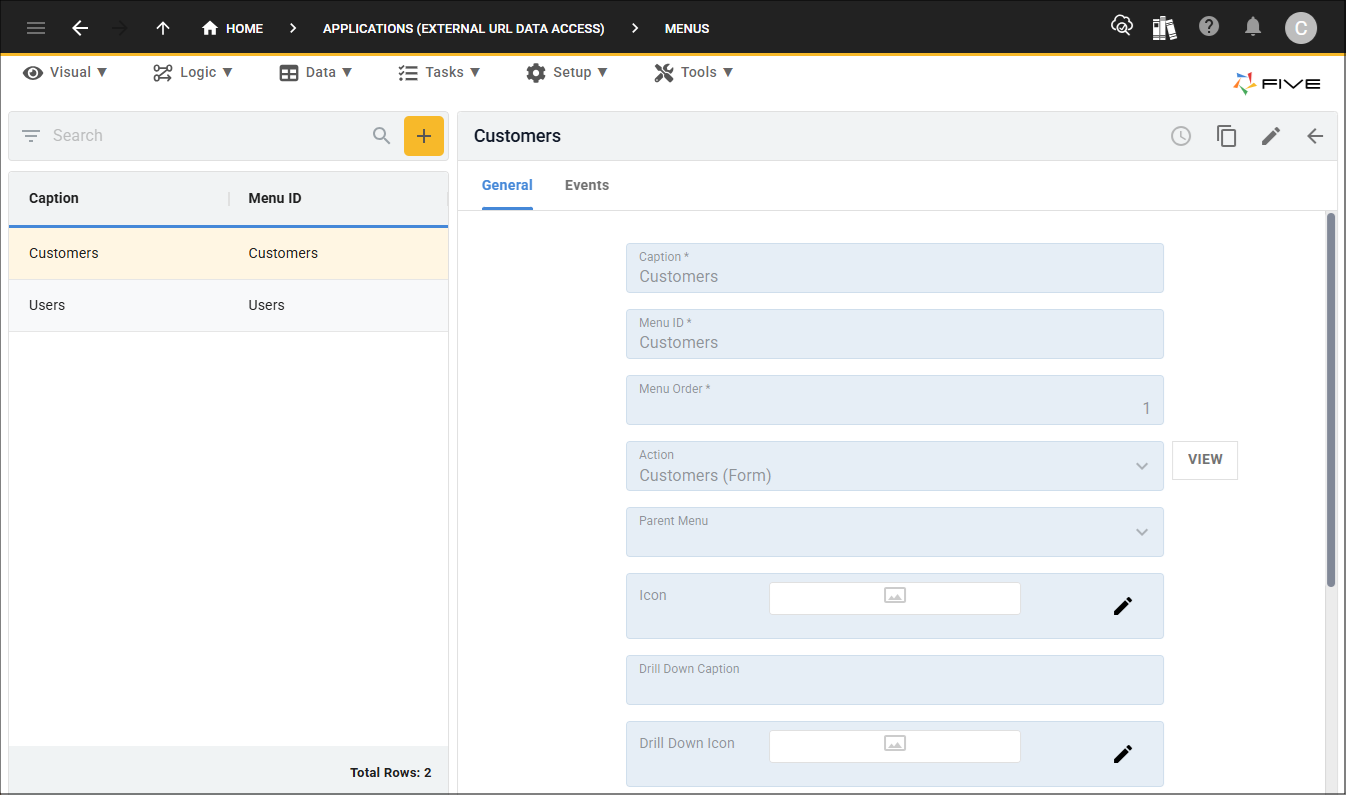The width and height of the screenshot is (1346, 795).
Task: Click the yellow plus add menu button
Action: 423,136
